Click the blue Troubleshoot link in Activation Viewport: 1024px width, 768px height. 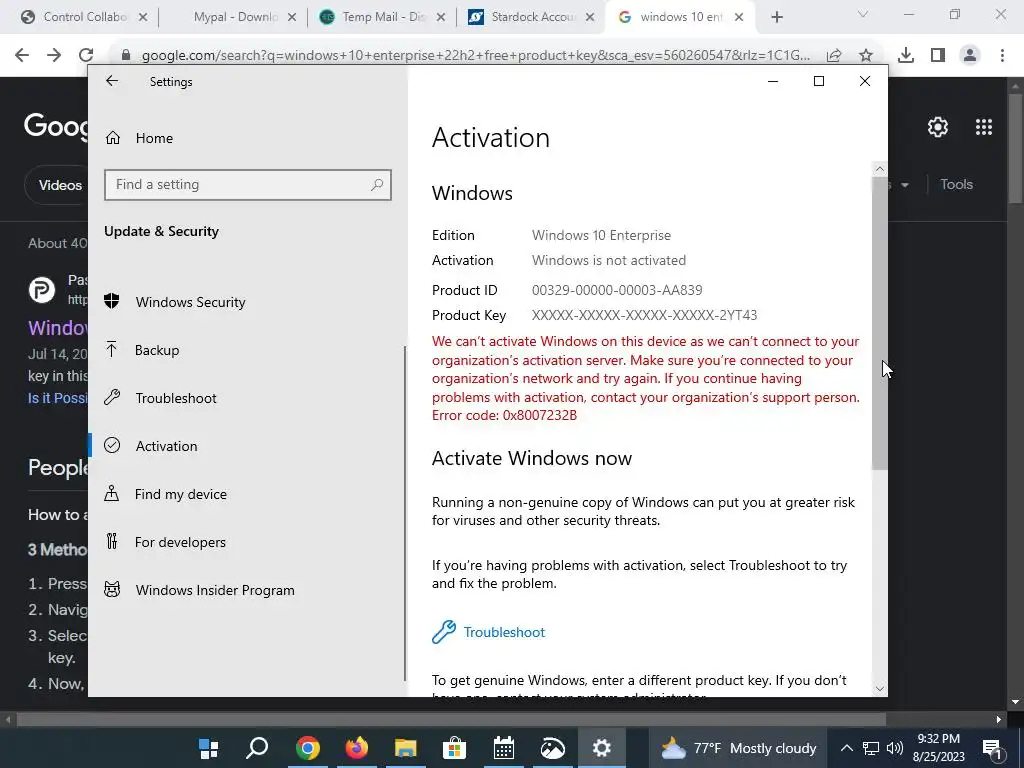click(504, 632)
